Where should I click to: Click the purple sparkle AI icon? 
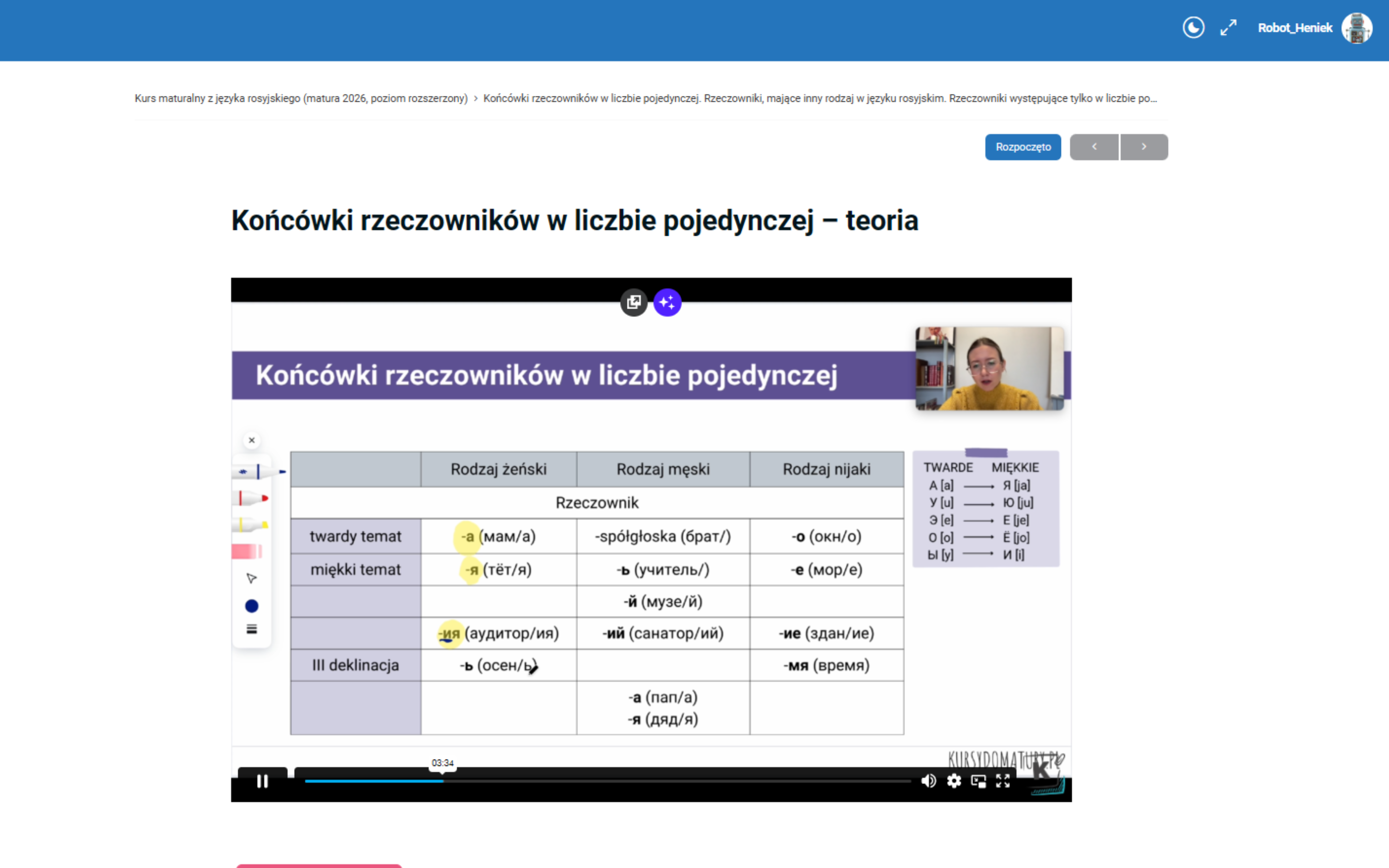pos(667,302)
